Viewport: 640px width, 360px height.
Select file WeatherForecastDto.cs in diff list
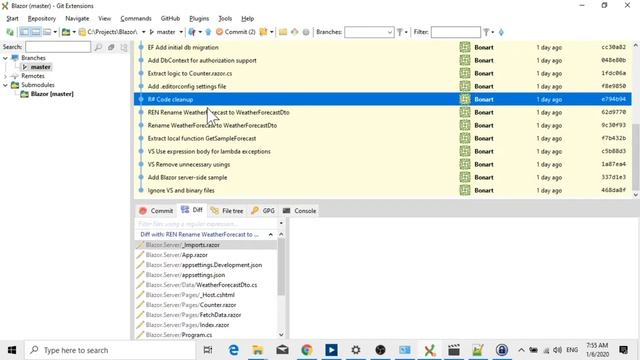(206, 285)
